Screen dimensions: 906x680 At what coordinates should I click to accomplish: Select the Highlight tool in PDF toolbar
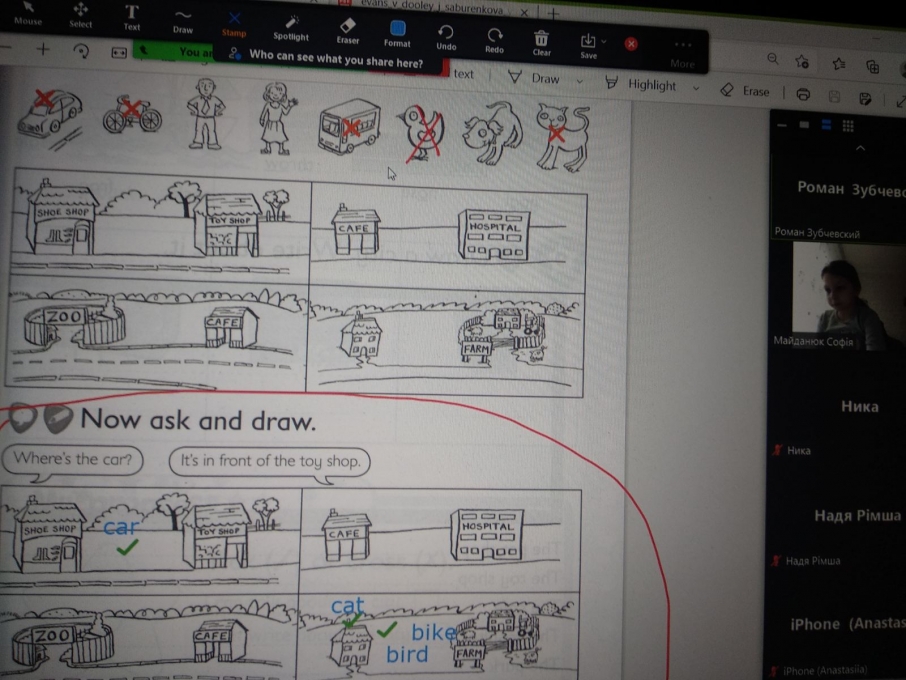pyautogui.click(x=641, y=84)
